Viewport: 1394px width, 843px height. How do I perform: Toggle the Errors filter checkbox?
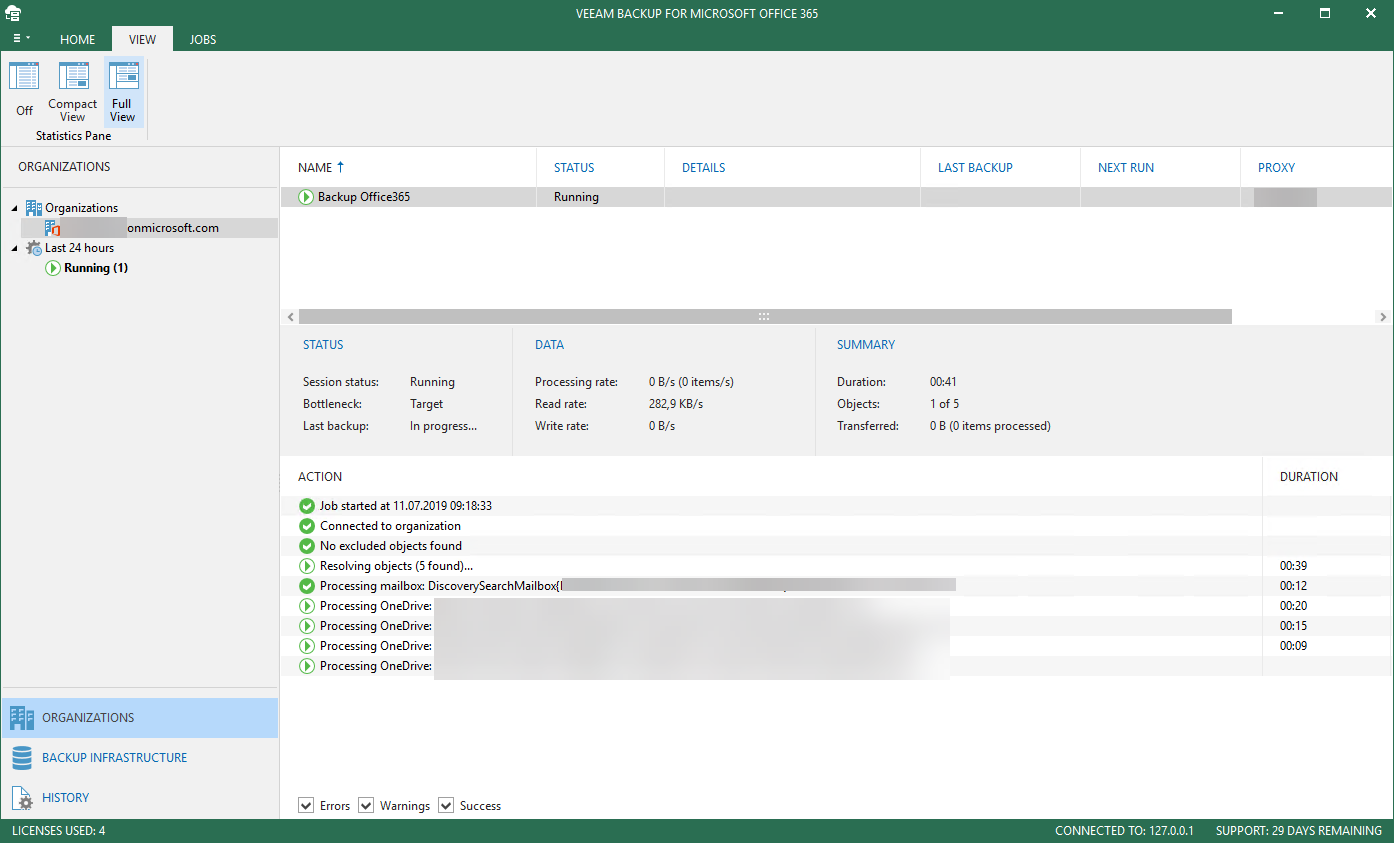tap(306, 805)
